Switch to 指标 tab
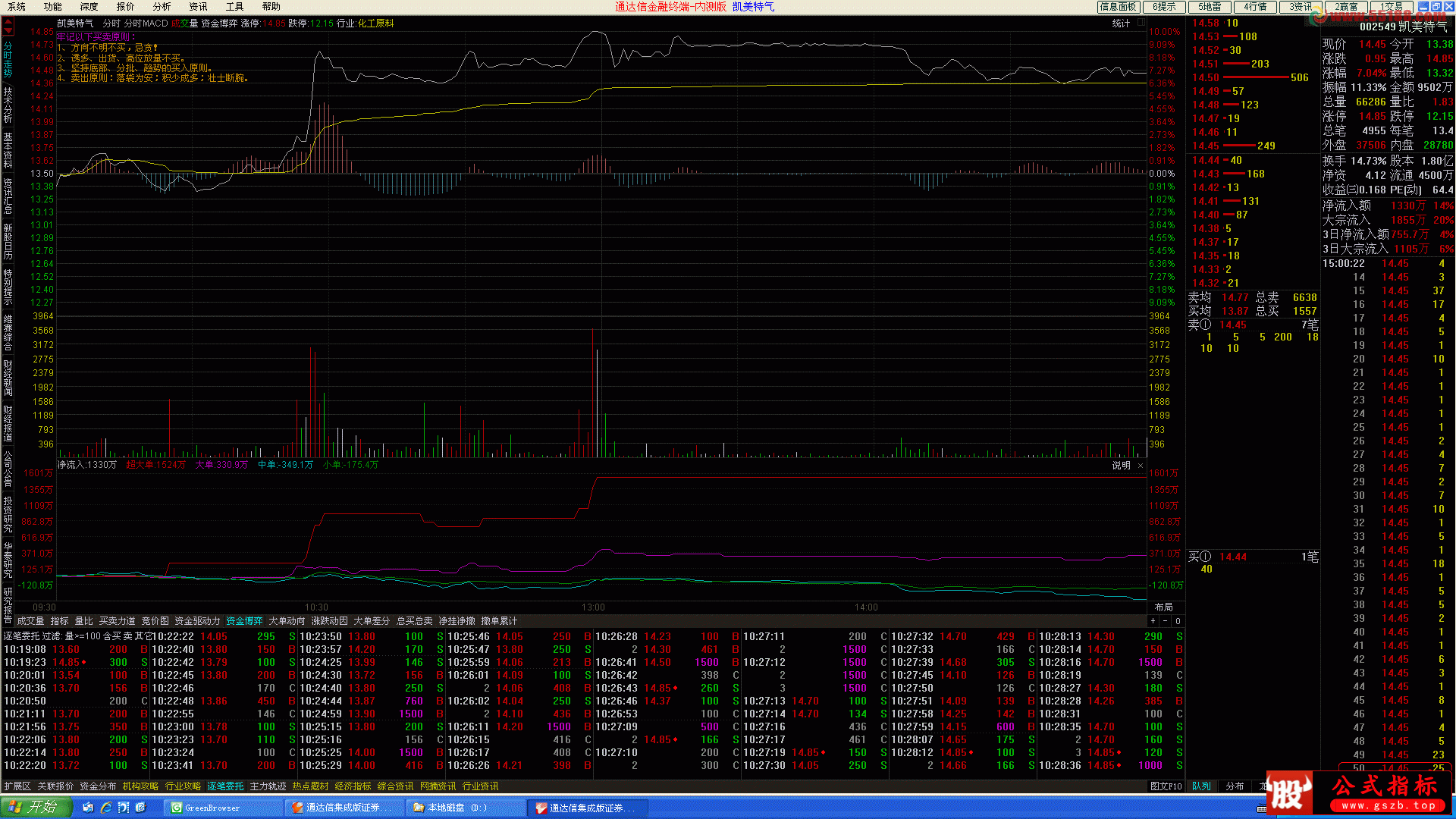 (x=59, y=621)
